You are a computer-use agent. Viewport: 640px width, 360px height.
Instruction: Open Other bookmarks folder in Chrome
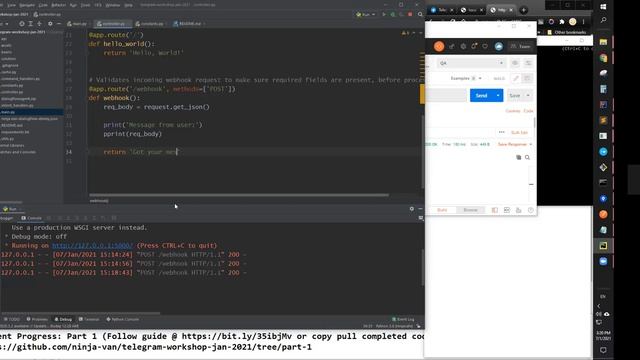(x=567, y=32)
